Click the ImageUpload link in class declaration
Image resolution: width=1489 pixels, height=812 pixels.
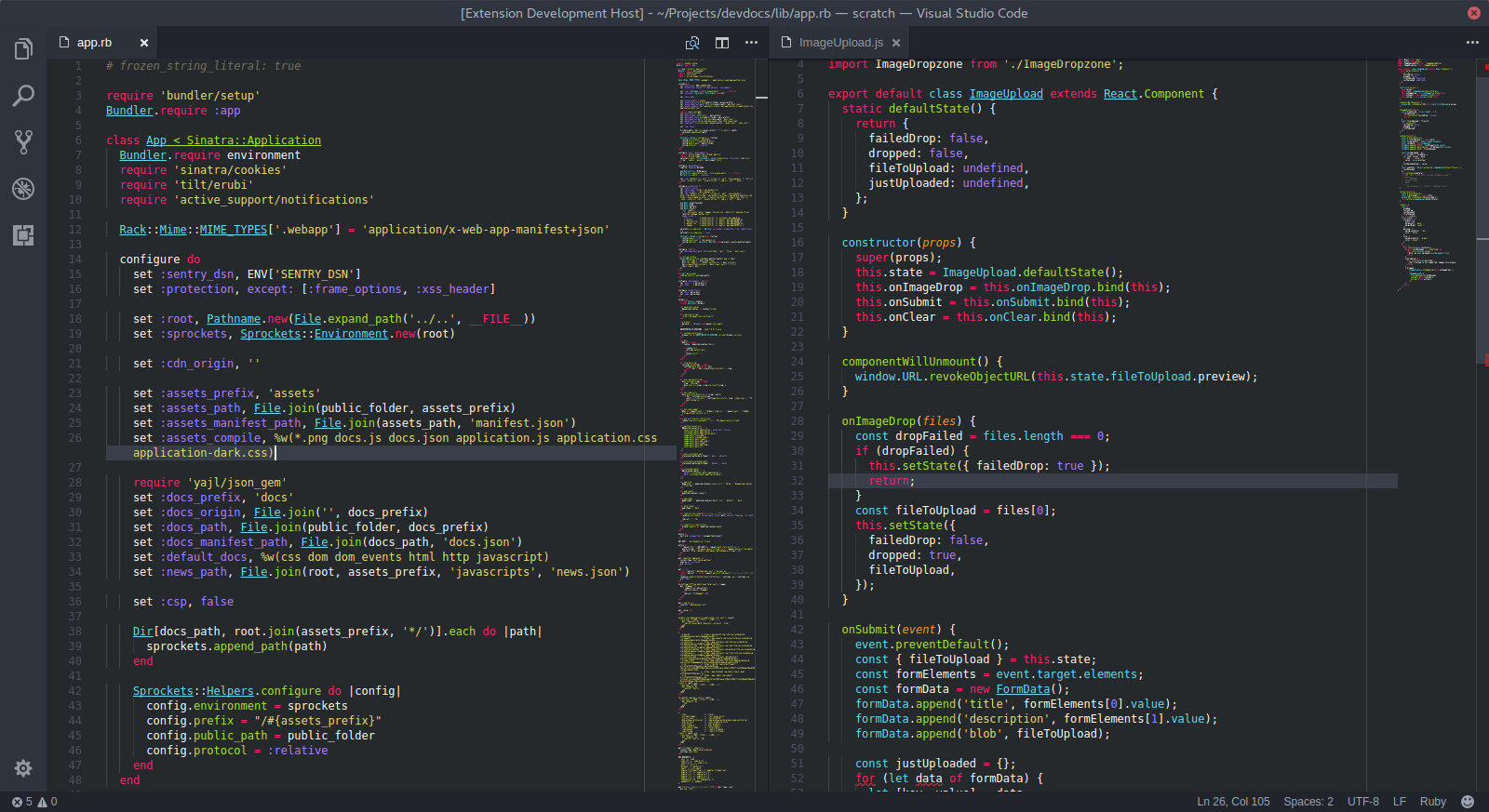1006,94
